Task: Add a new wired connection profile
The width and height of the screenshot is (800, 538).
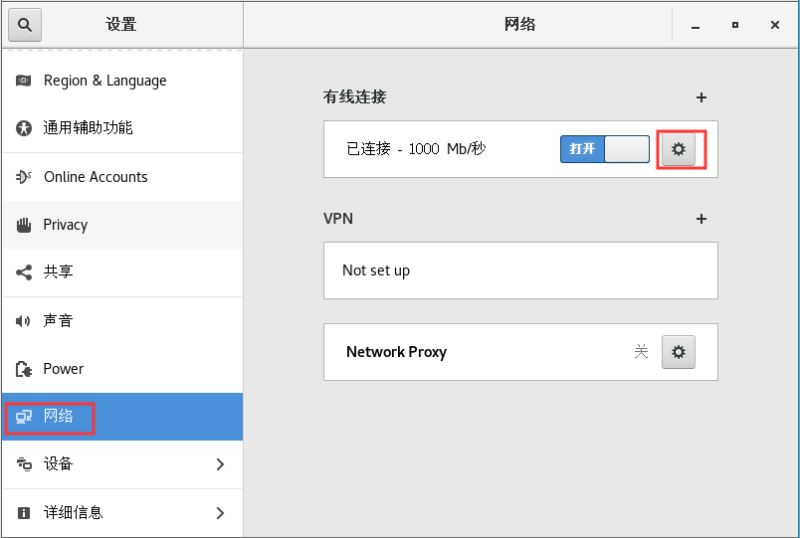Action: (701, 98)
